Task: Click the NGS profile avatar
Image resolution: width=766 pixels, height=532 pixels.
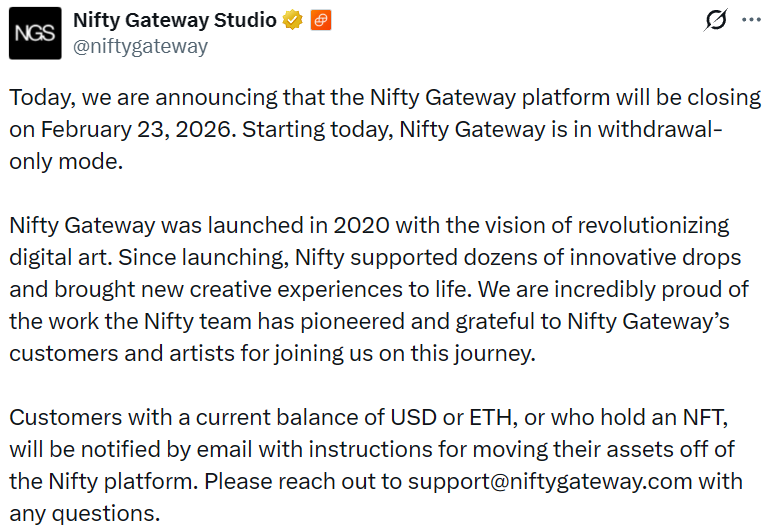Action: coord(35,34)
